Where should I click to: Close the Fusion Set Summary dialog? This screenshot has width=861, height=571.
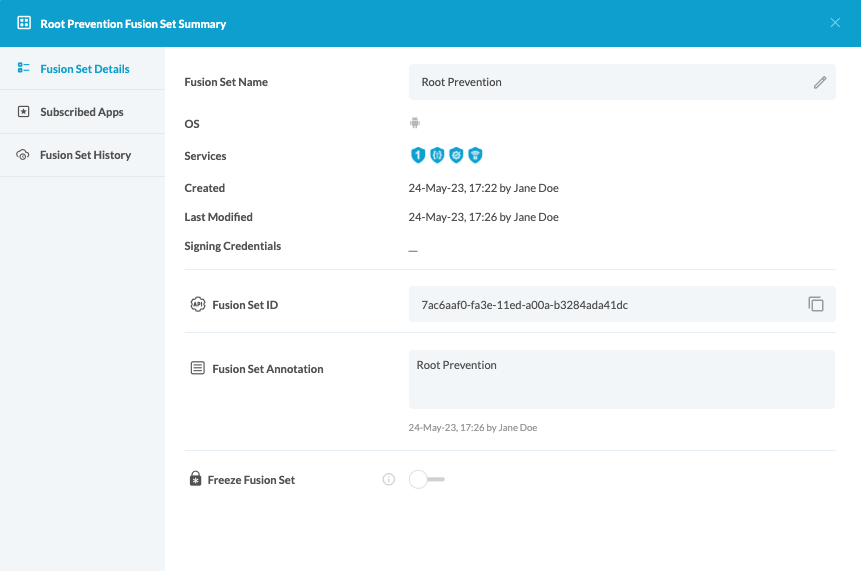coord(835,23)
